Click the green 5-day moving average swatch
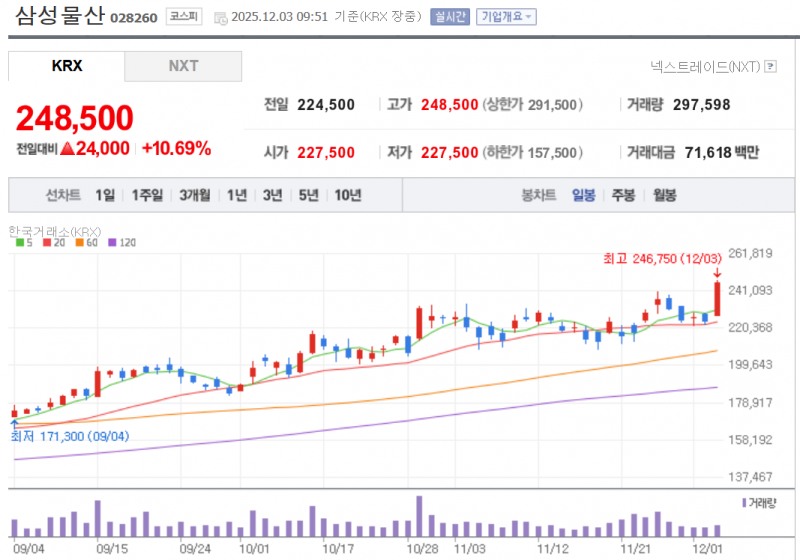 (x=20, y=243)
